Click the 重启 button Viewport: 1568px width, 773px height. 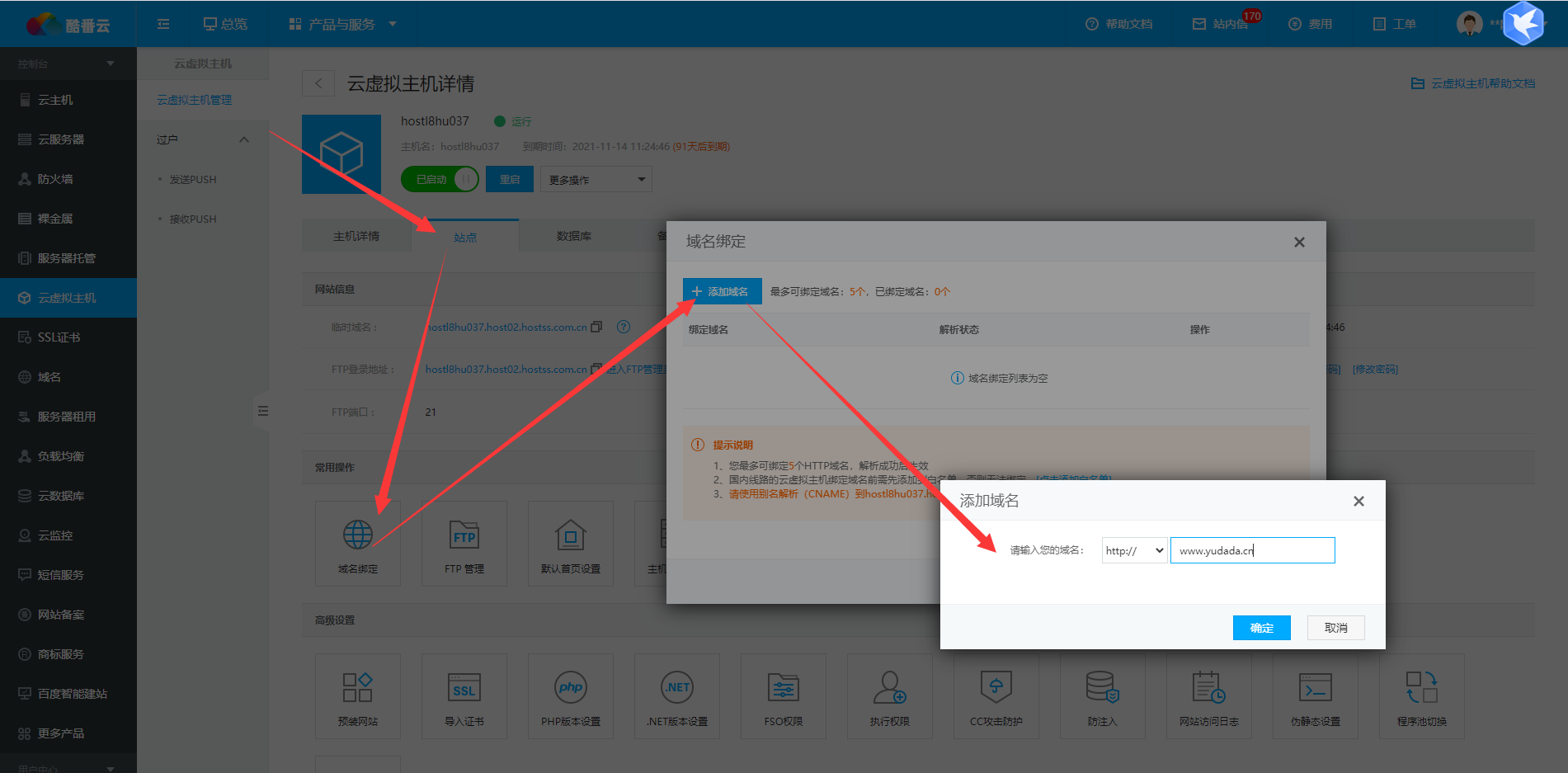coord(509,179)
